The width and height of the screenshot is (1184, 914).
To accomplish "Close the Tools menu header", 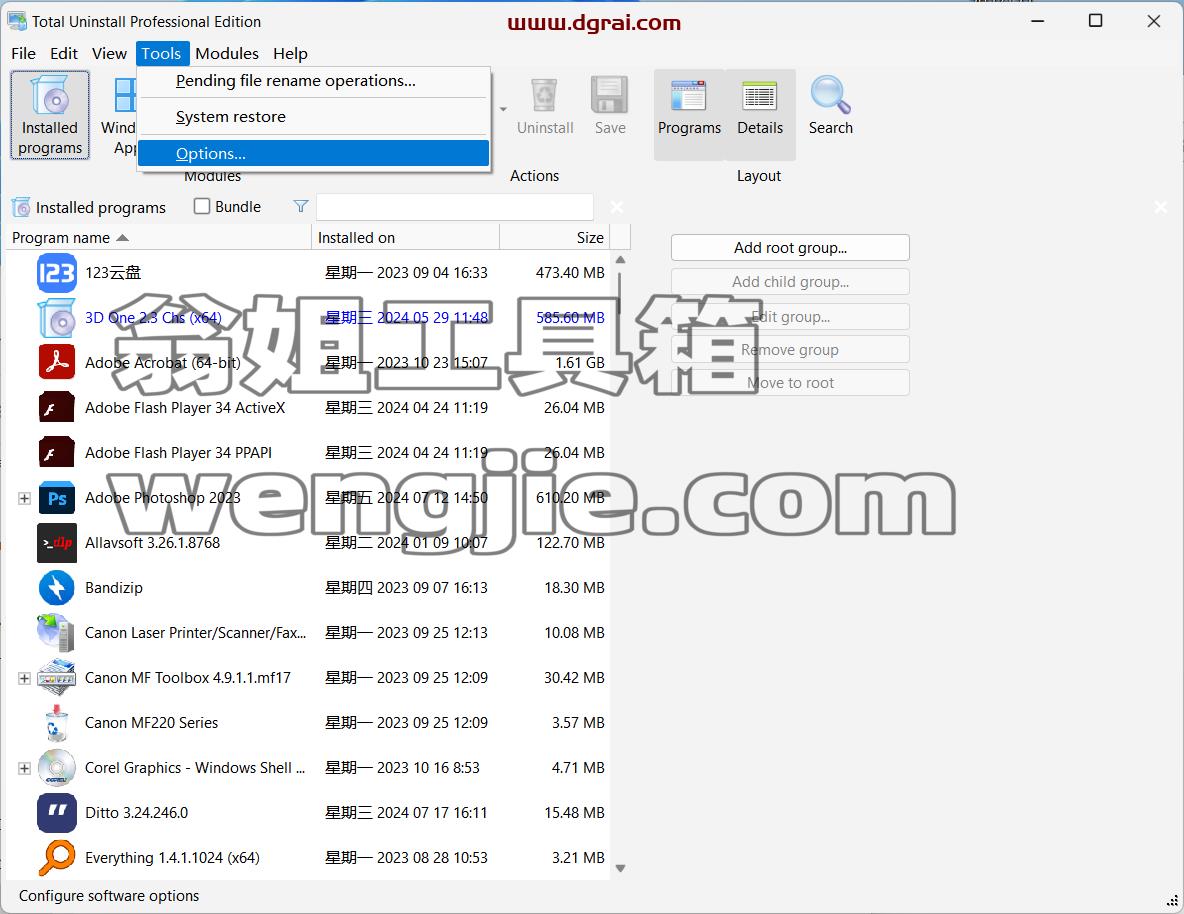I will coord(162,54).
